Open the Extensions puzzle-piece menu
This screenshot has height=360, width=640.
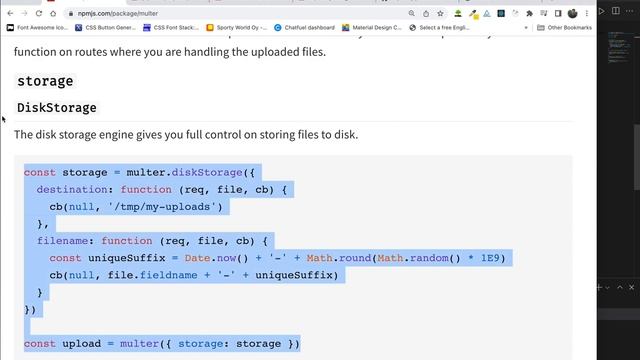click(529, 13)
